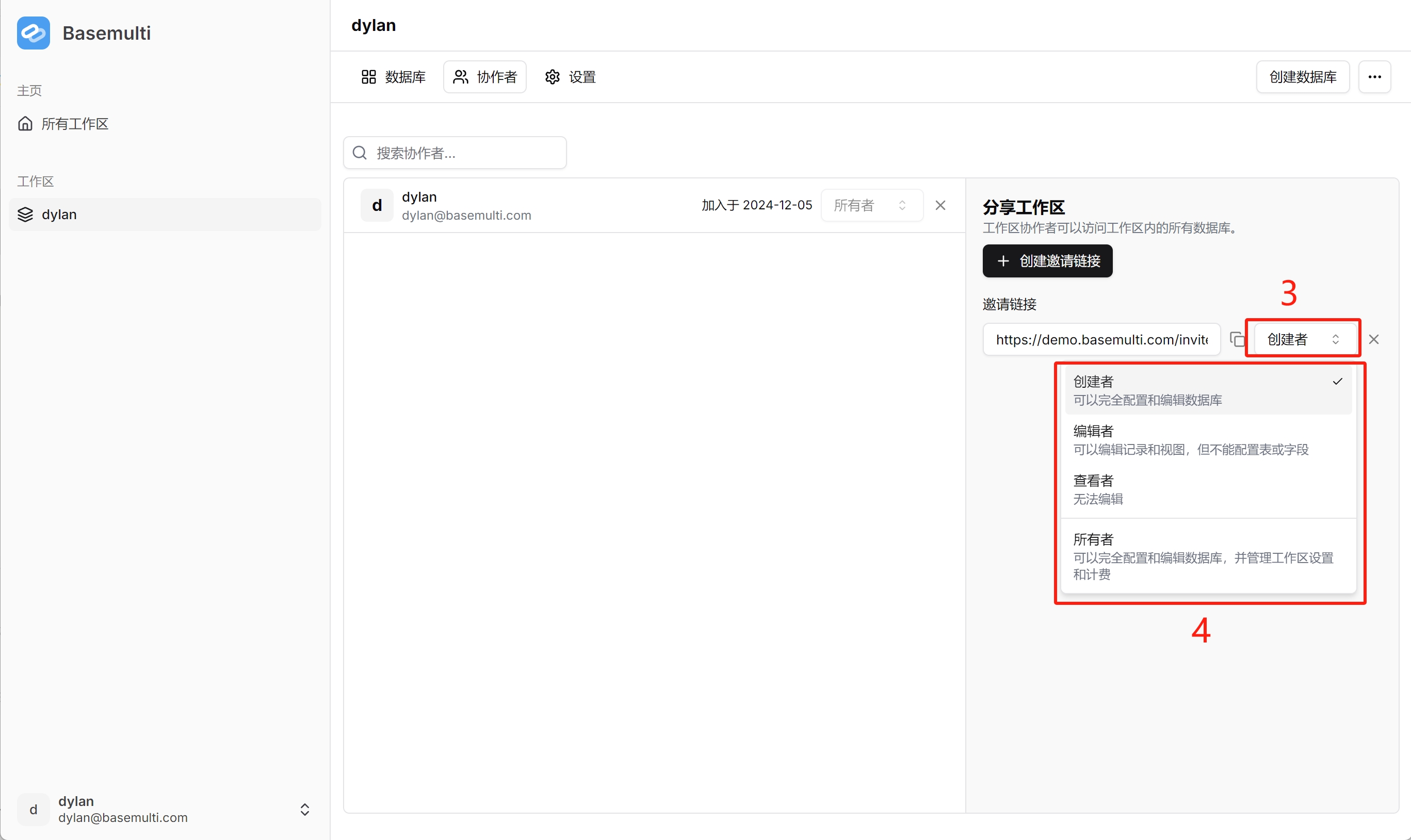This screenshot has width=1411, height=840.
Task: Click the home icon next to 所有工作区
Action: (25, 123)
